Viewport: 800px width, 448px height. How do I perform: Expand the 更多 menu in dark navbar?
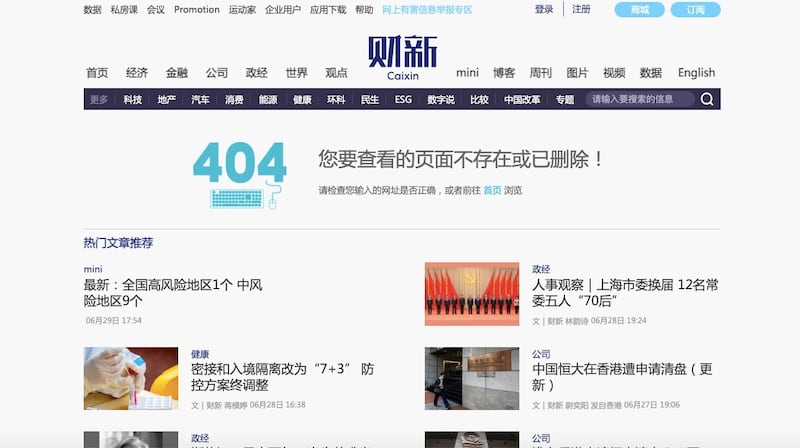(99, 100)
